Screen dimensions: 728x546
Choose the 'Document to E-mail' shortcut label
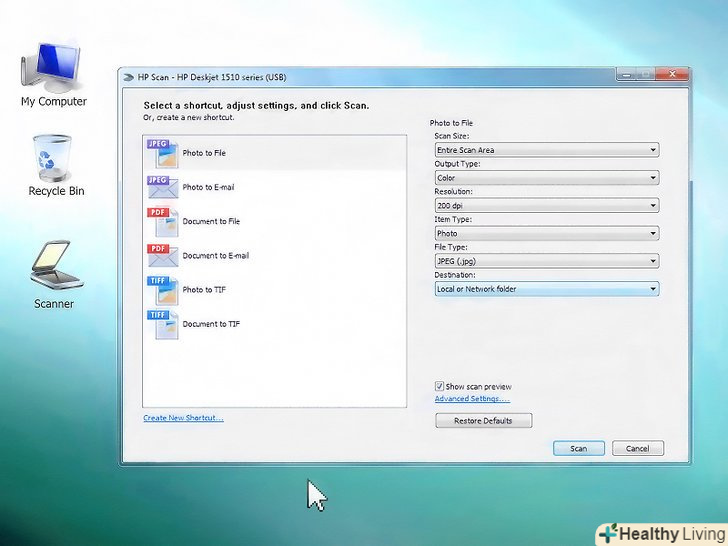pyautogui.click(x=215, y=255)
